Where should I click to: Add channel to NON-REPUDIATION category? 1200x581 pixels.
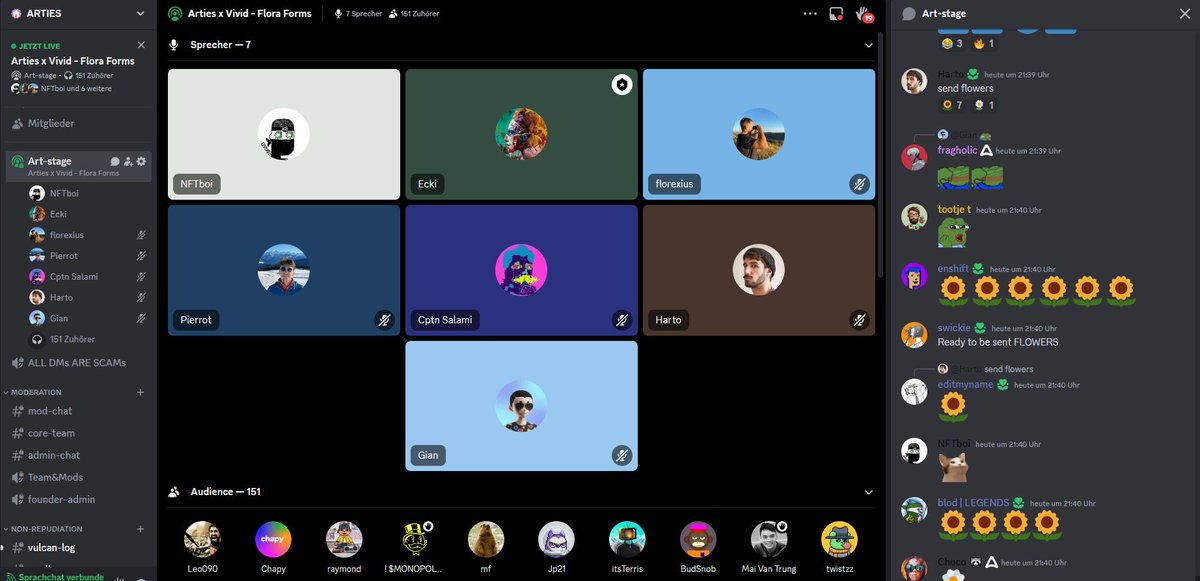tap(140, 528)
